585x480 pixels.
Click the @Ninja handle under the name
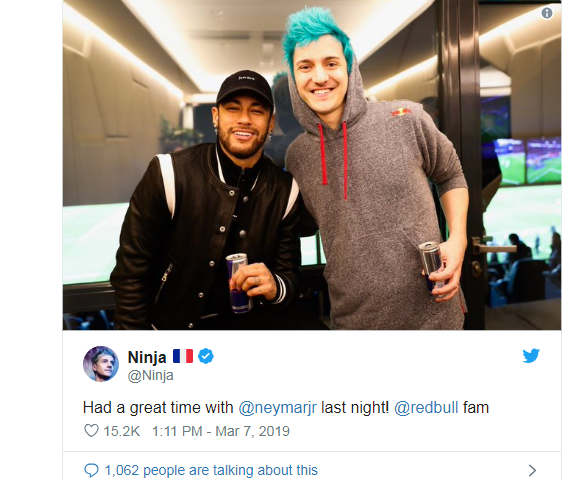click(150, 375)
